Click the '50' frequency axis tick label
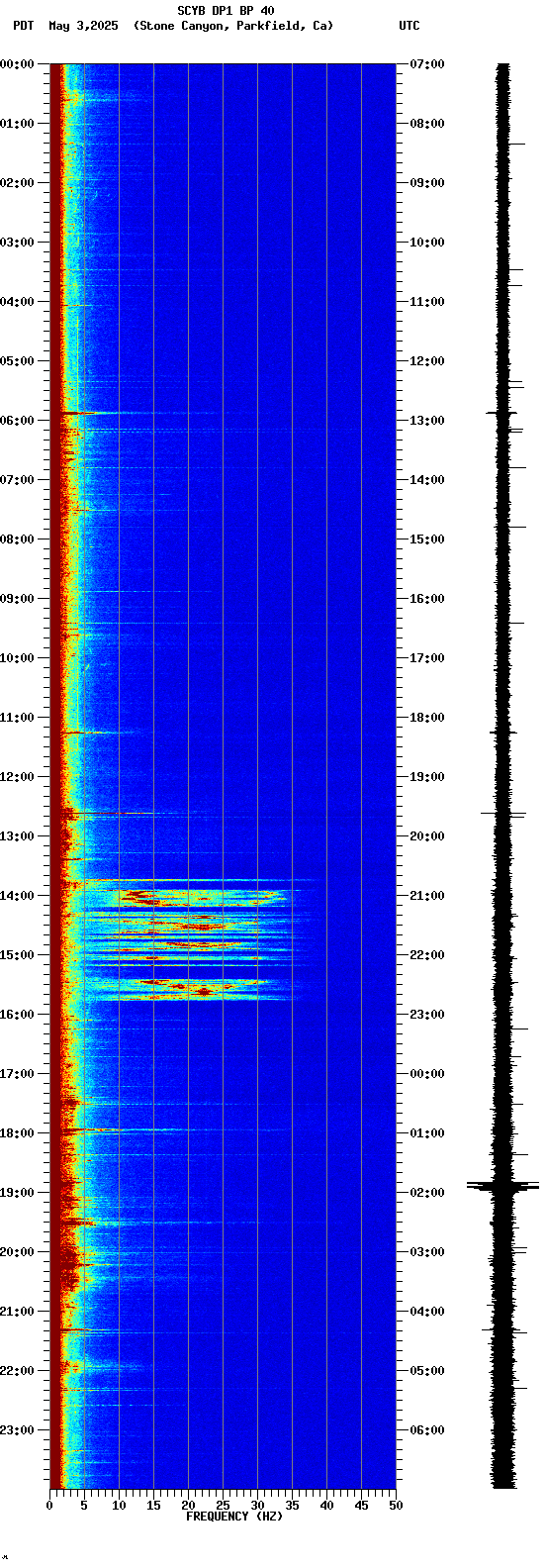The height and width of the screenshot is (1568, 546). [396, 1506]
